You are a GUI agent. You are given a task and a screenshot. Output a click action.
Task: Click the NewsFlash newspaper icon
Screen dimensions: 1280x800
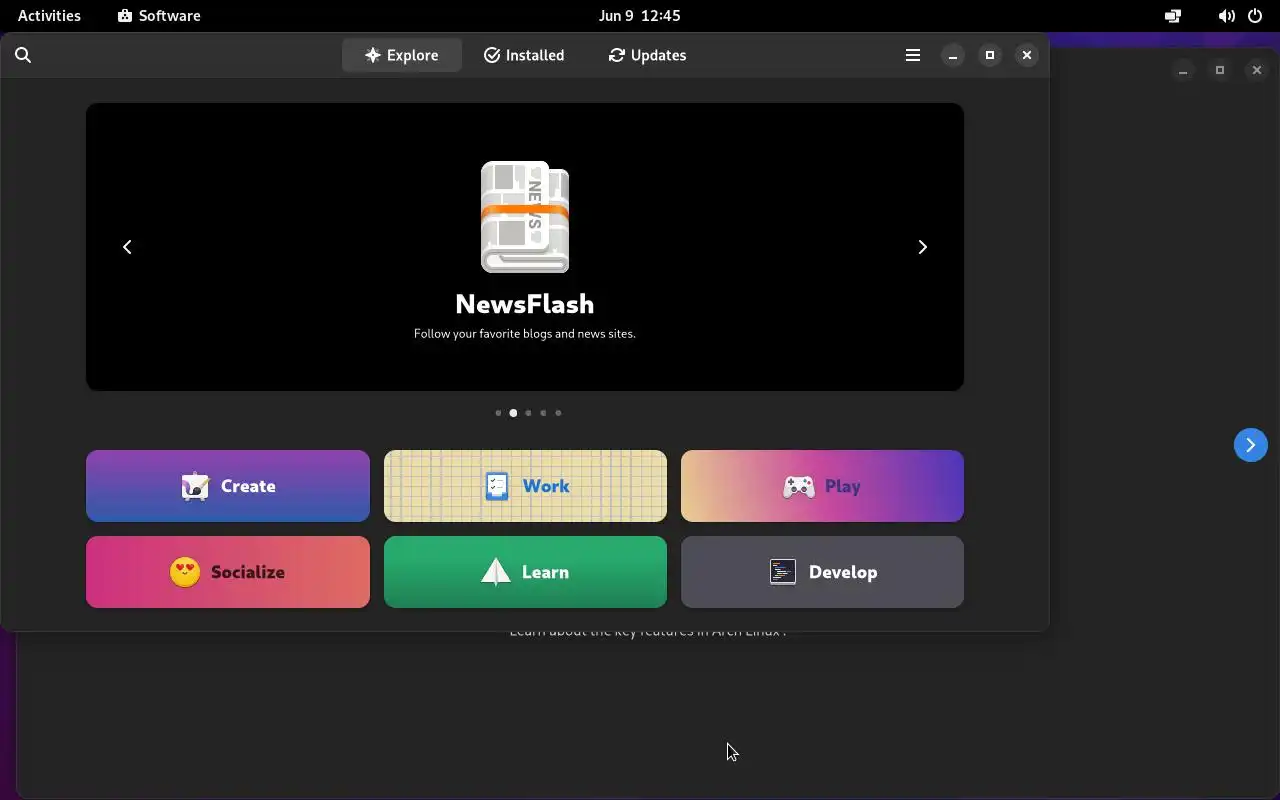[525, 217]
